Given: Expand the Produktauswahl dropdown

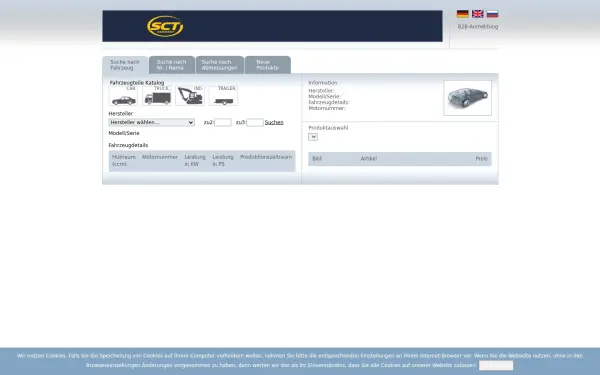Looking at the screenshot, I should point(313,137).
